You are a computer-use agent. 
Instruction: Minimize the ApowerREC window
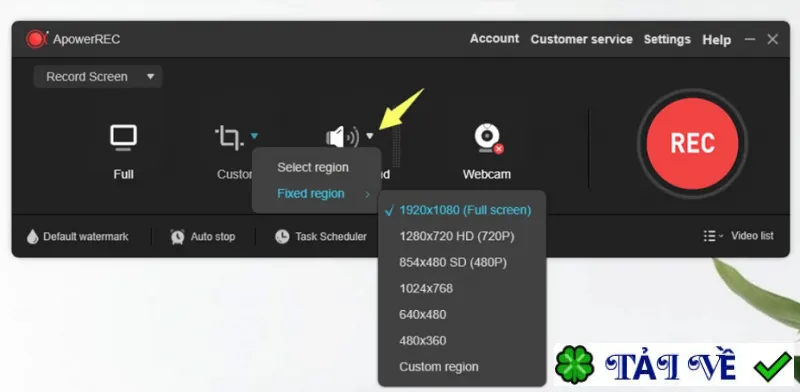point(749,39)
